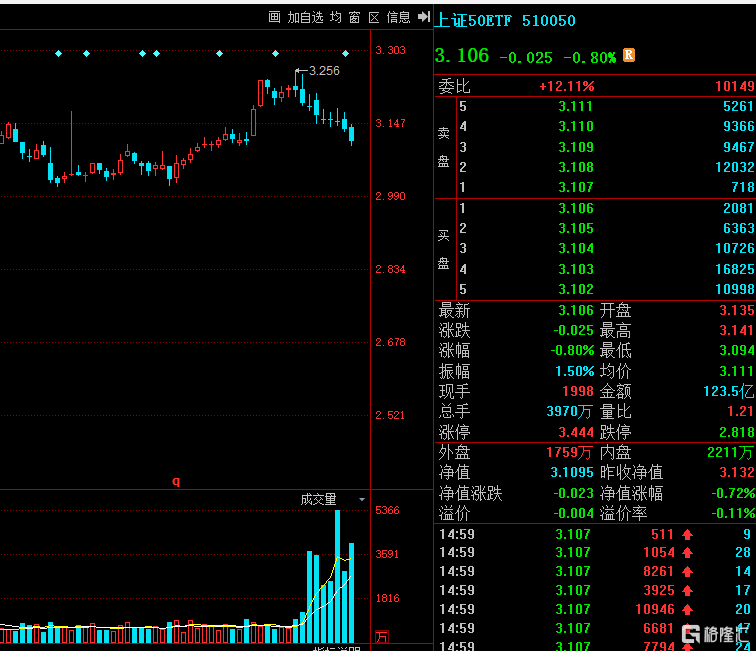Click the tallest cyan volume bar
756x651 pixels.
(338, 576)
